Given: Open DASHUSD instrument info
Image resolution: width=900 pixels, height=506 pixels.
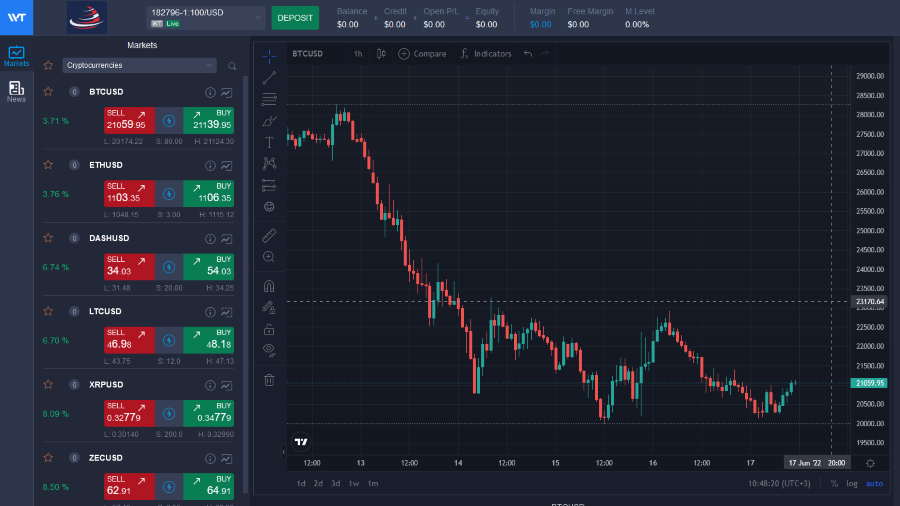Looking at the screenshot, I should pyautogui.click(x=210, y=239).
